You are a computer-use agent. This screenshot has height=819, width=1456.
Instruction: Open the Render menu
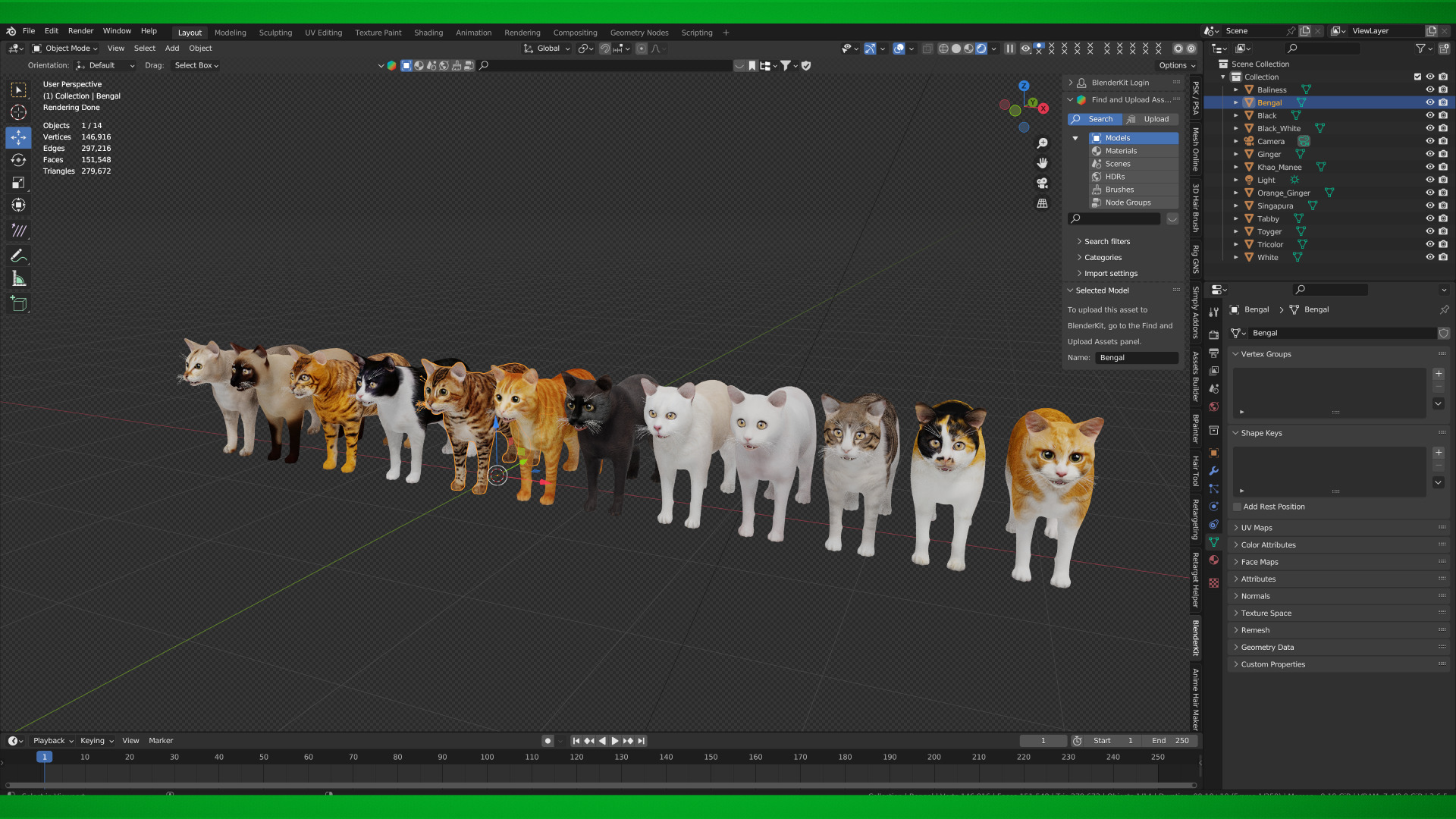pyautogui.click(x=80, y=31)
